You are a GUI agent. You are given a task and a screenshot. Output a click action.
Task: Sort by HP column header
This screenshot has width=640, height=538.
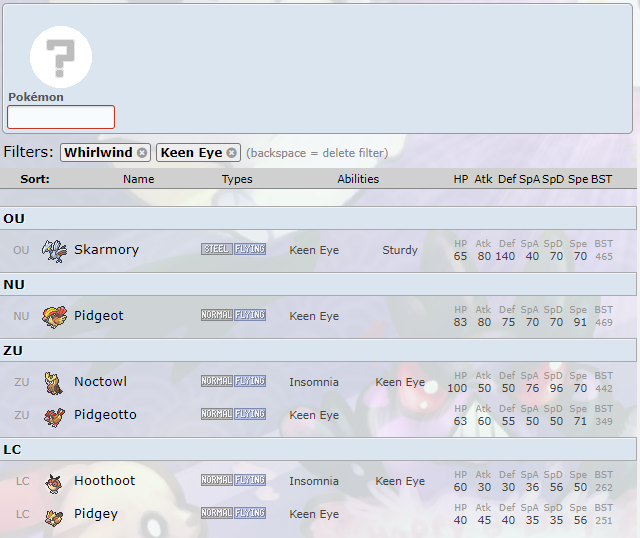pyautogui.click(x=461, y=179)
